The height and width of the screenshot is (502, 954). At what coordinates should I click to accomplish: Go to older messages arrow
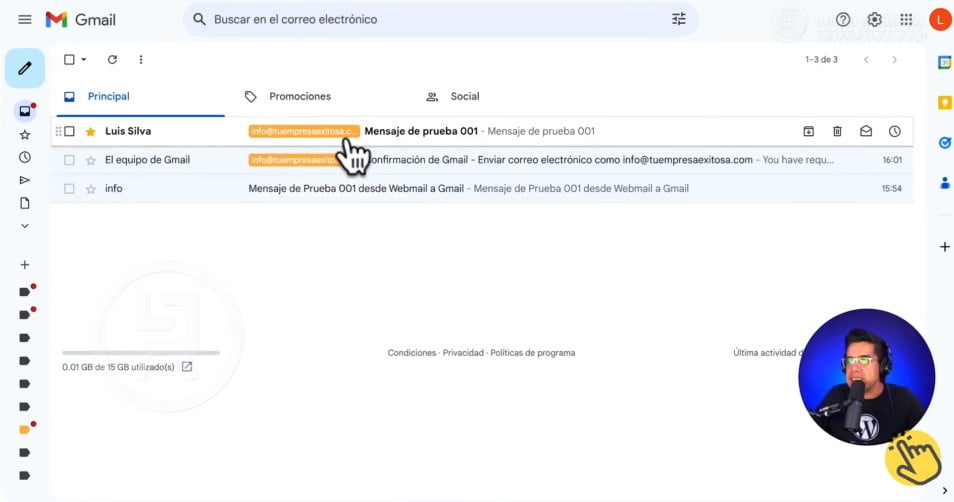coord(894,60)
